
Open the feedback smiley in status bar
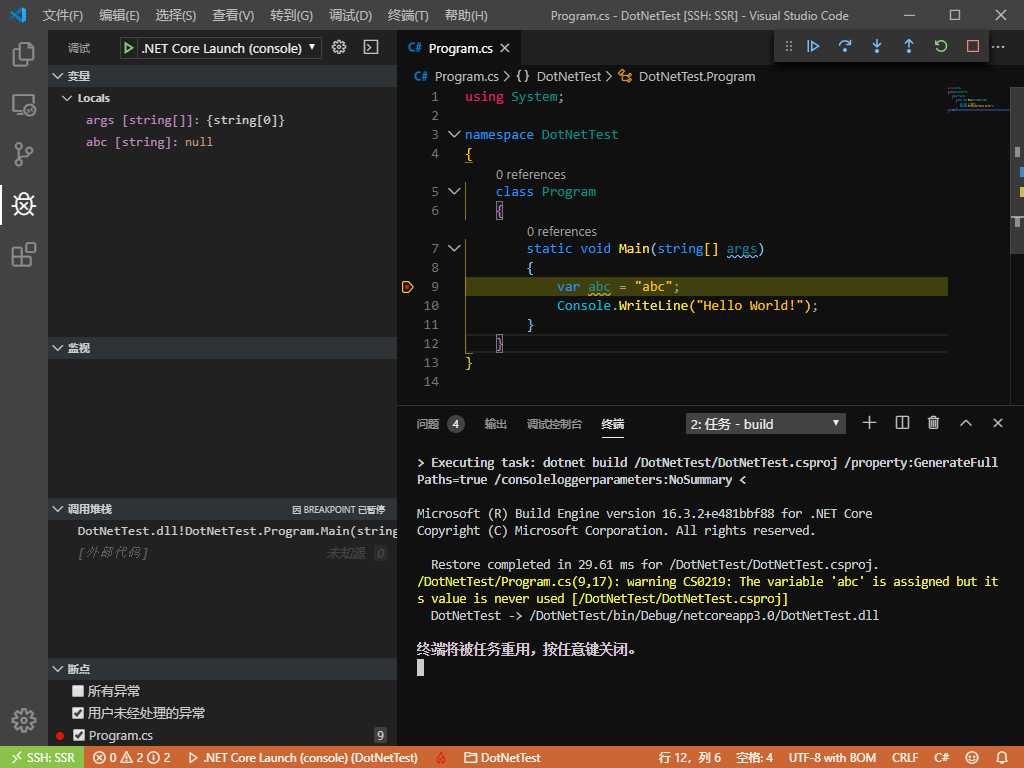(x=972, y=758)
